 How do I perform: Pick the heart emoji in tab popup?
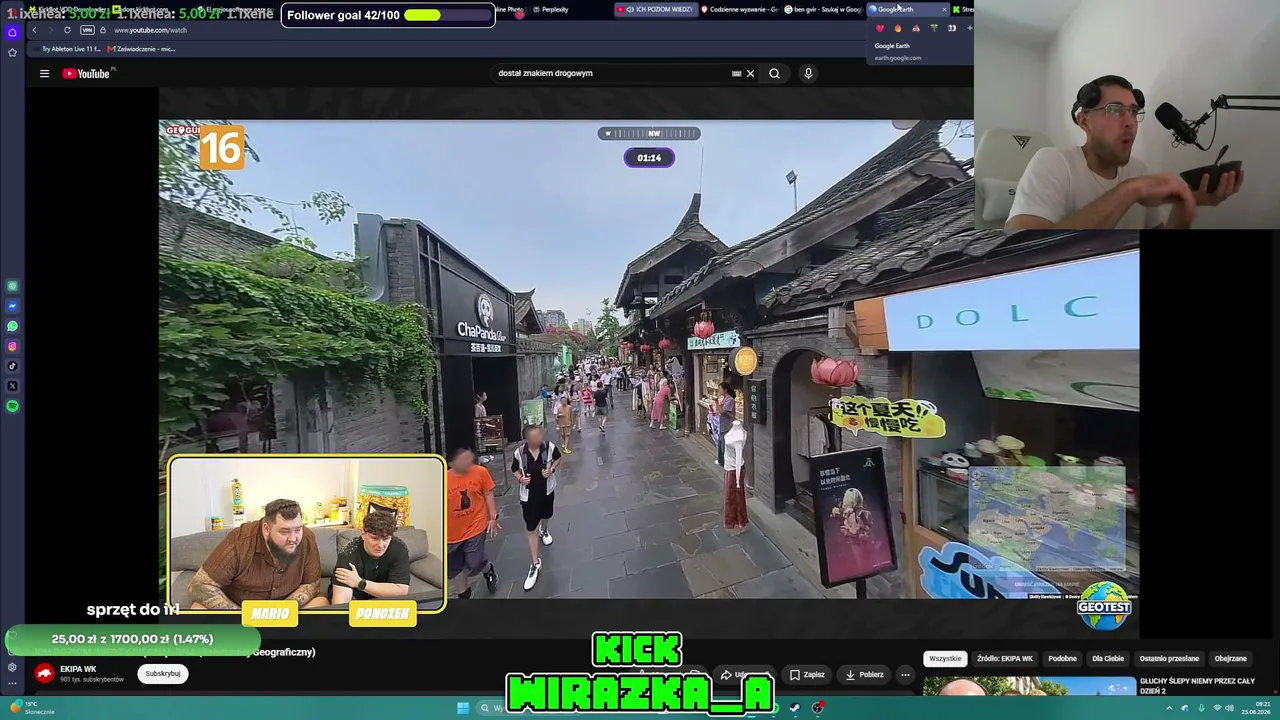coord(880,28)
